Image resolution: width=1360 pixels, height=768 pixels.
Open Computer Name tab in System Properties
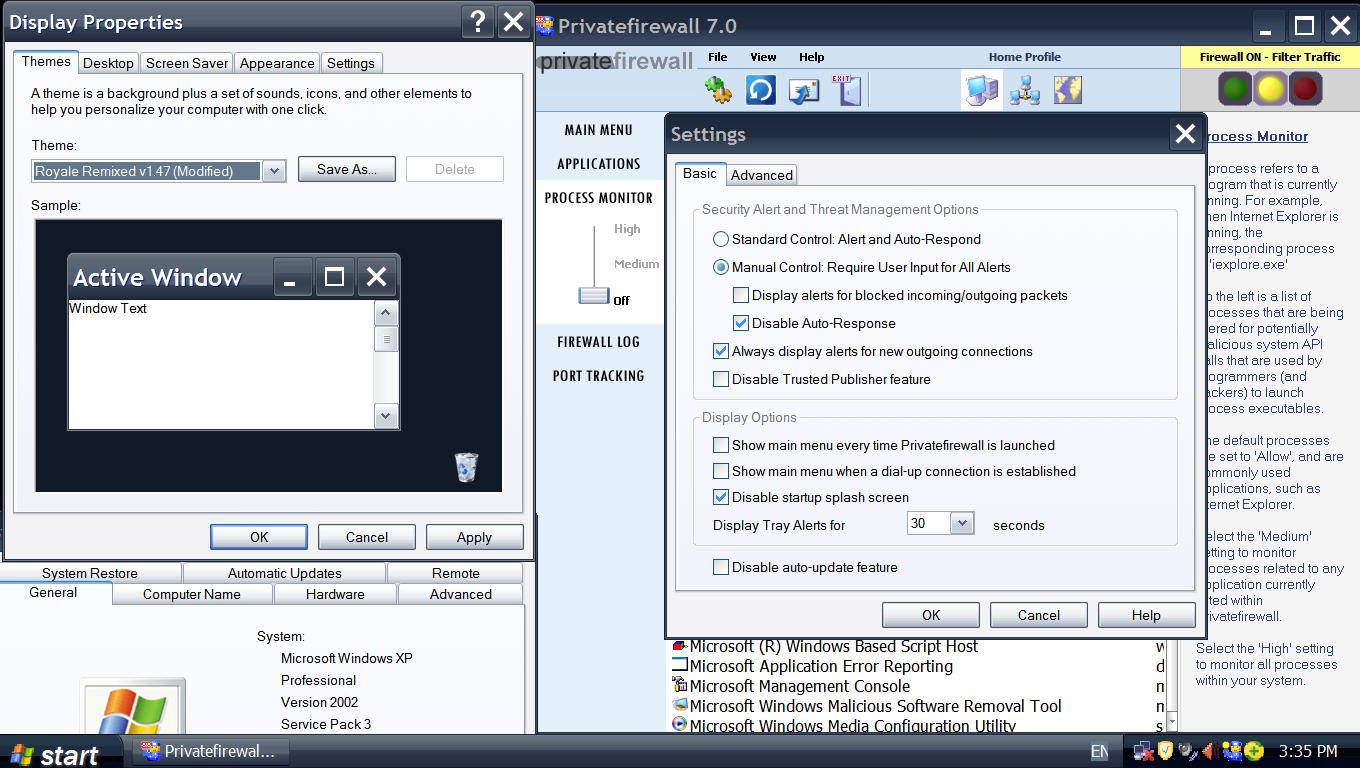pos(192,594)
